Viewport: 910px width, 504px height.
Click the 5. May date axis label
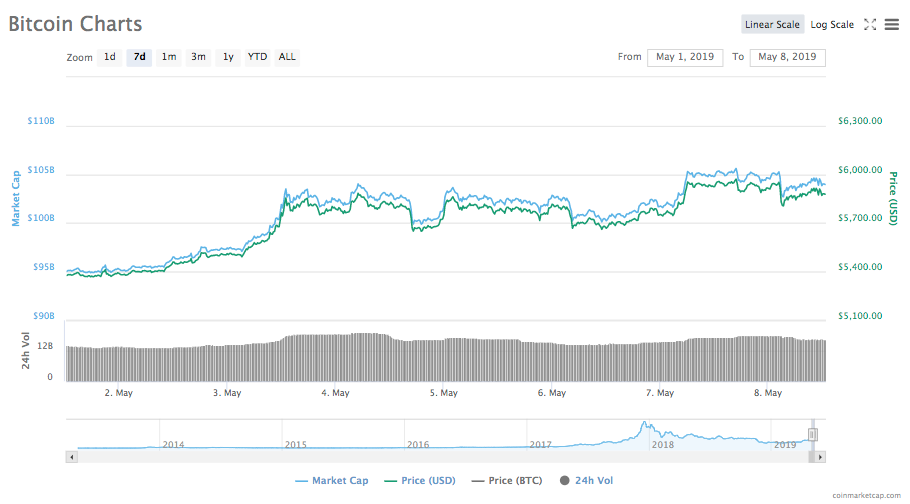coord(443,393)
